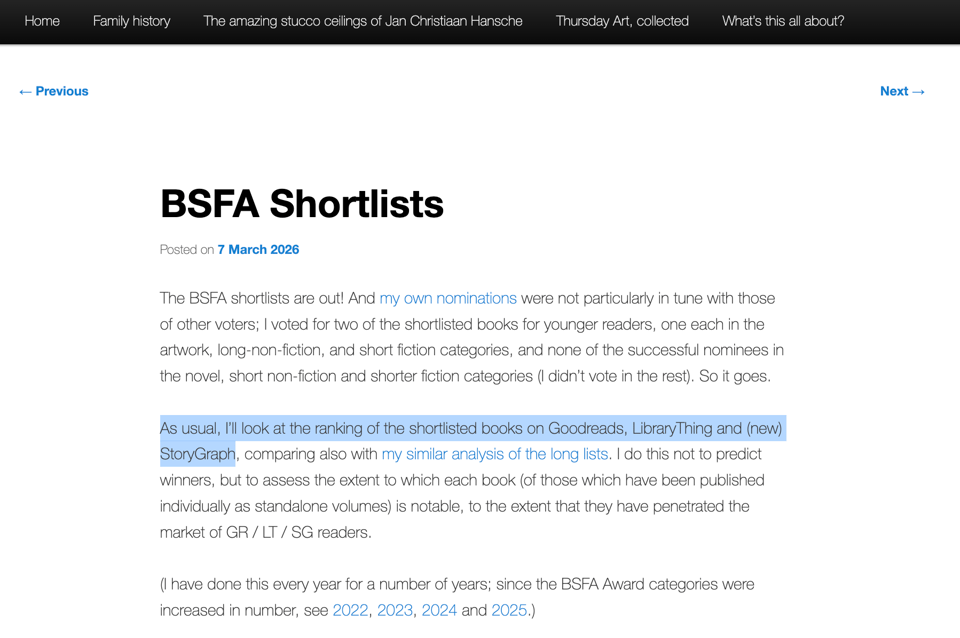Open the 2025 BSFA analysis link
Screen dimensions: 960x638
(509, 609)
